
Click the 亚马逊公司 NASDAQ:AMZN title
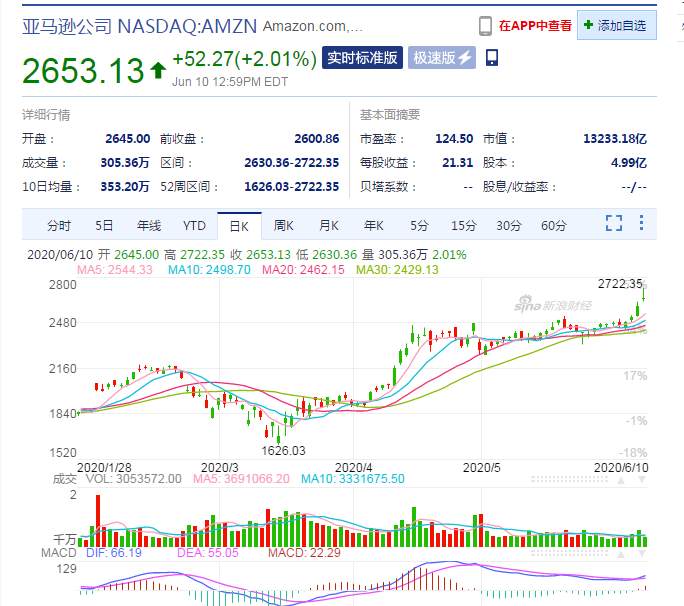pos(140,27)
